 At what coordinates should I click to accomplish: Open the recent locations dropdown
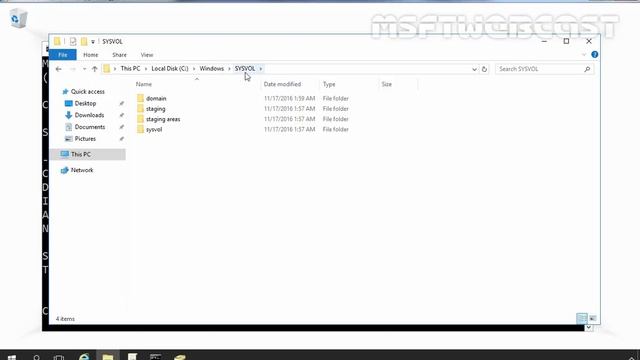[84, 69]
